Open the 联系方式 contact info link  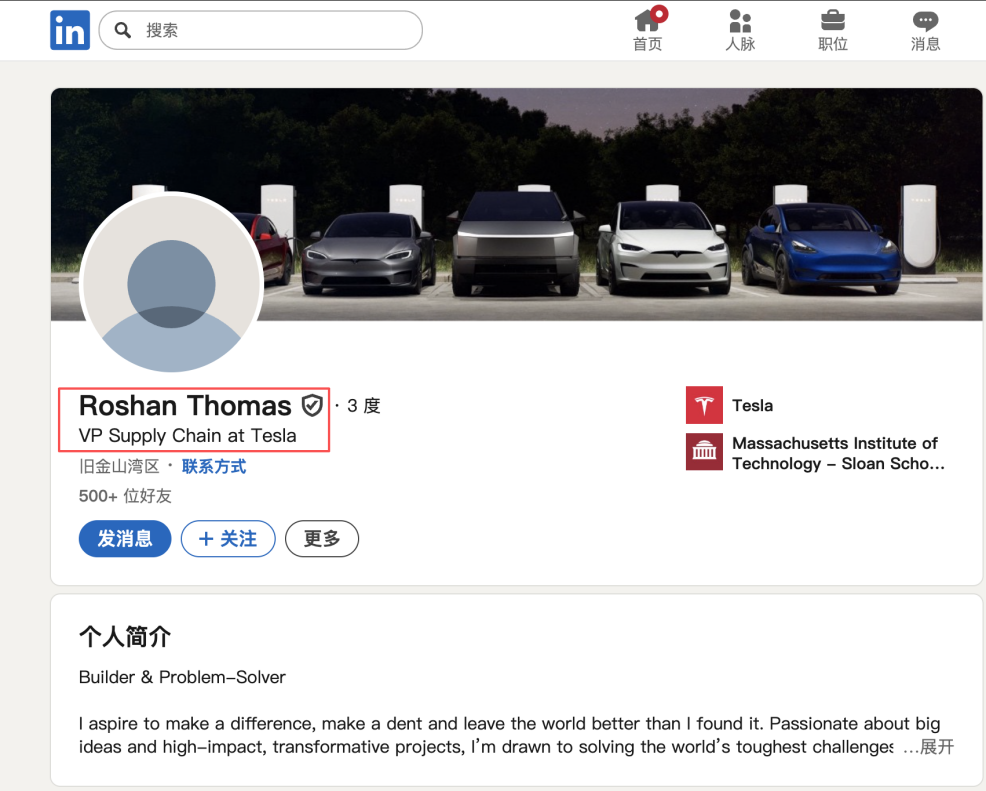tap(214, 466)
